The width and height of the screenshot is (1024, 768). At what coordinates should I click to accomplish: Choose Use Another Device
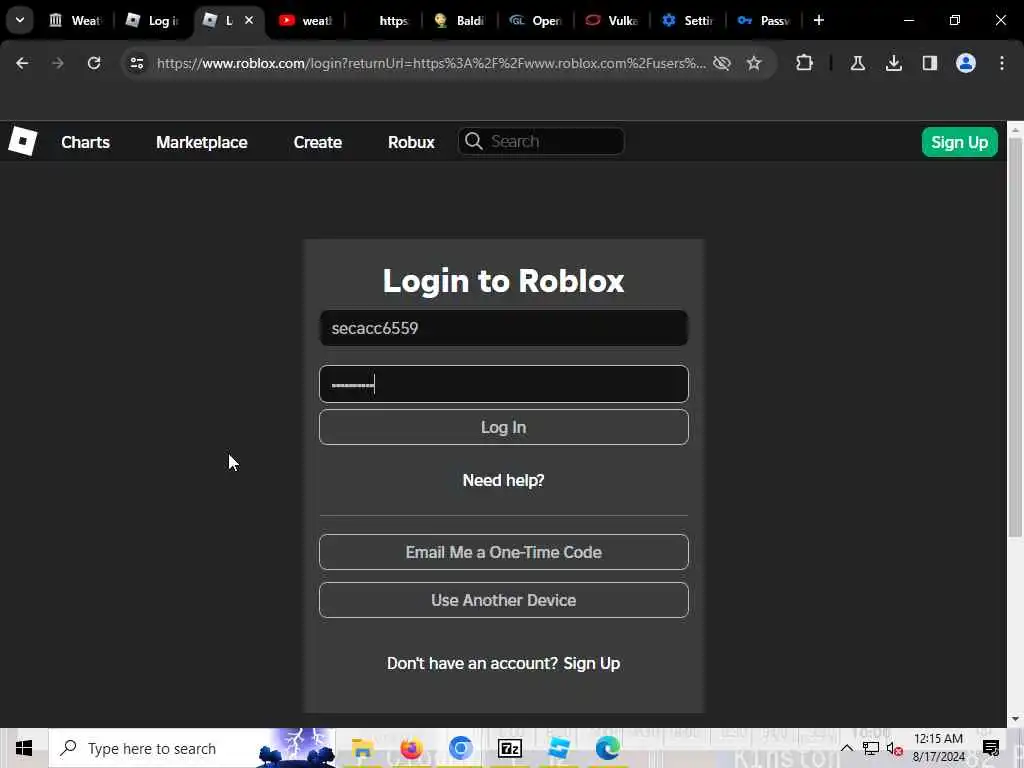point(504,600)
